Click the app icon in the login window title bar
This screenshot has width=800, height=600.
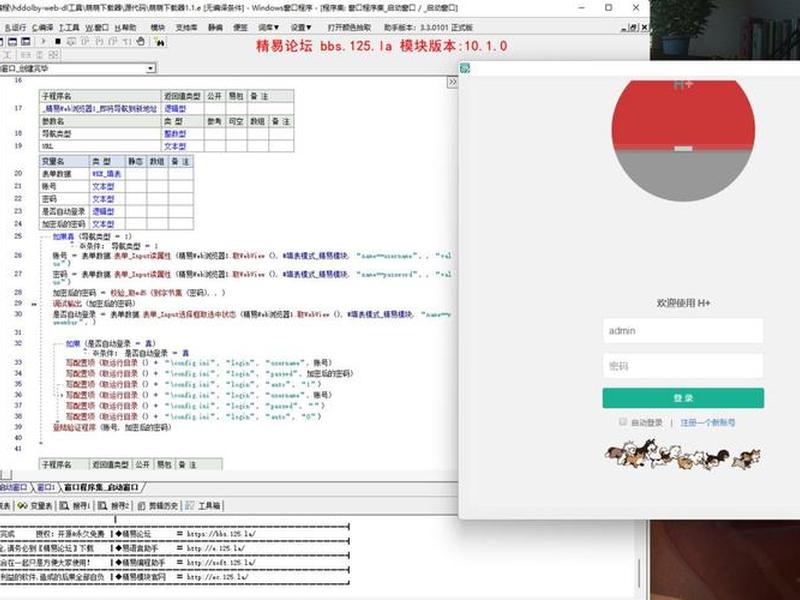tap(465, 68)
